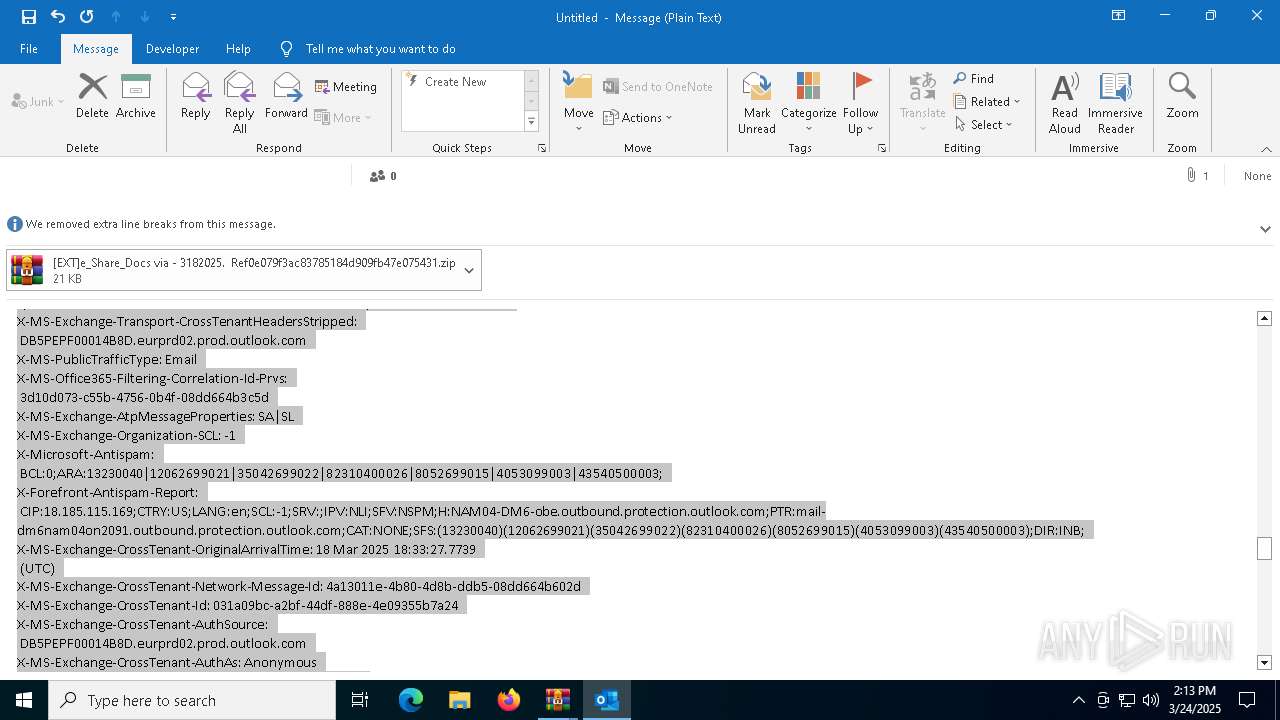1280x720 pixels.
Task: Click the removed line breaks info bar
Action: click(x=640, y=224)
